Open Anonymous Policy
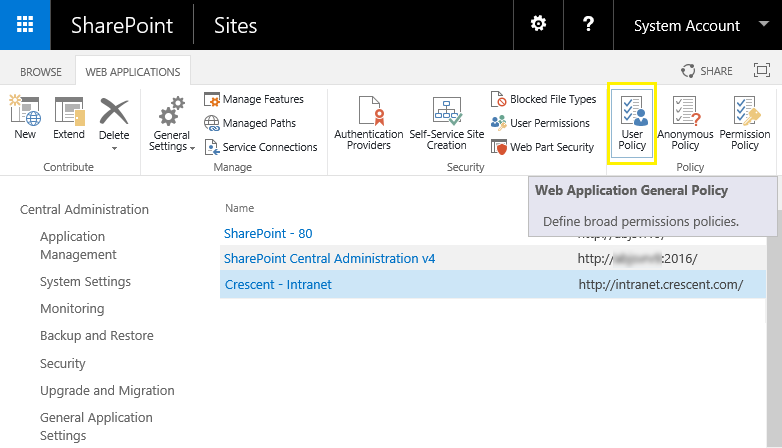 coord(685,123)
